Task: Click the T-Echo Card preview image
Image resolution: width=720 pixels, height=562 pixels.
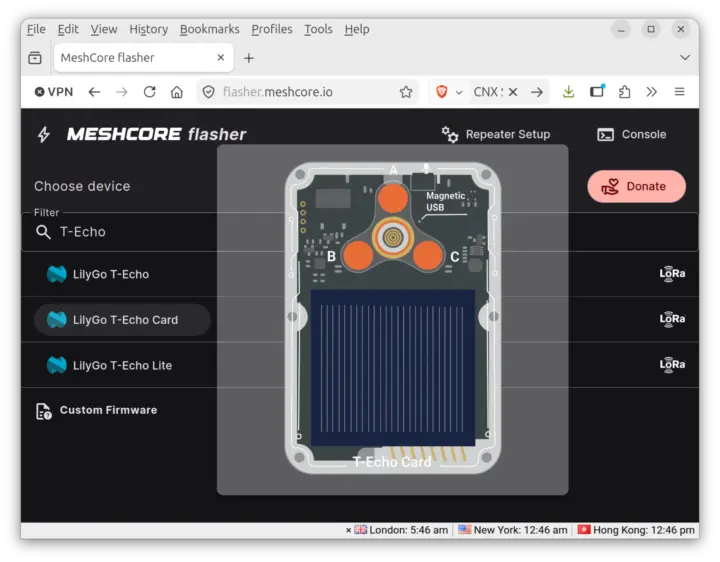Action: [393, 320]
